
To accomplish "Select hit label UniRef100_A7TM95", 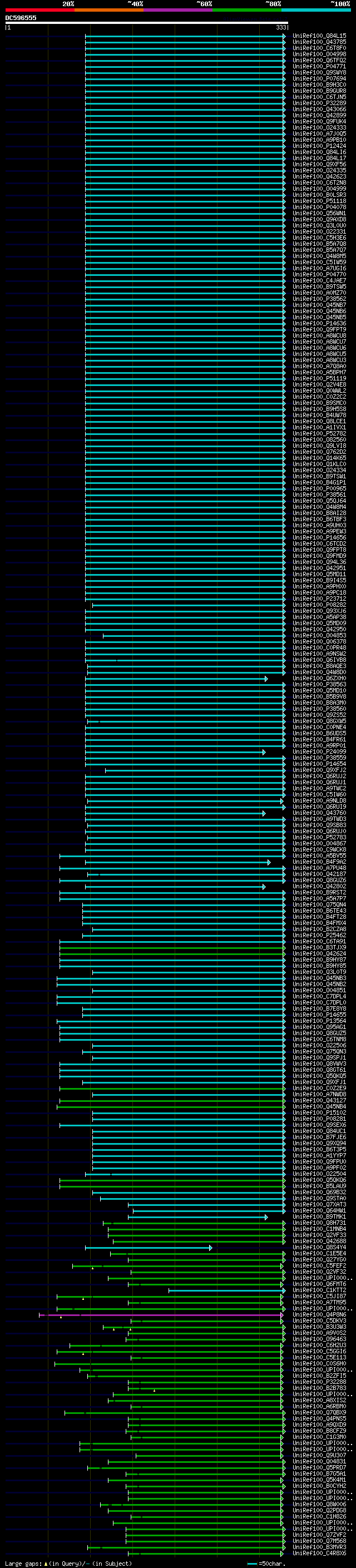I will coord(319,1302).
